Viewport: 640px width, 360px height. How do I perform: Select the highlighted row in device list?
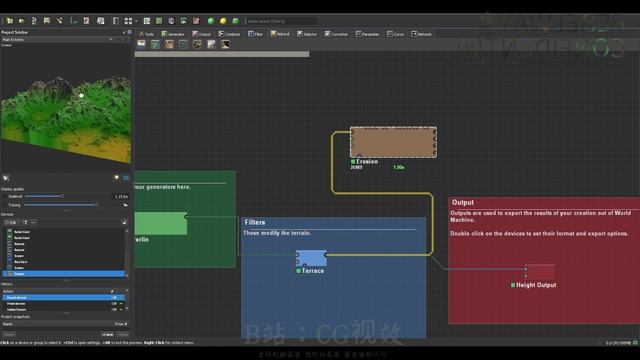64,274
